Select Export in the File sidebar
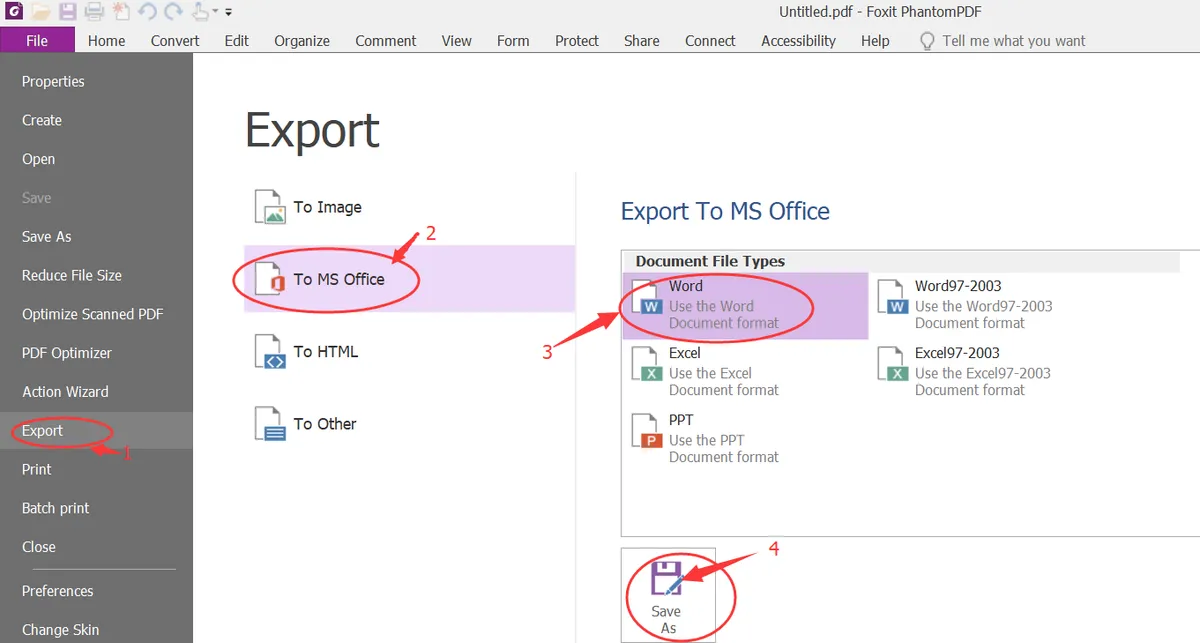The width and height of the screenshot is (1200, 643). point(96,430)
